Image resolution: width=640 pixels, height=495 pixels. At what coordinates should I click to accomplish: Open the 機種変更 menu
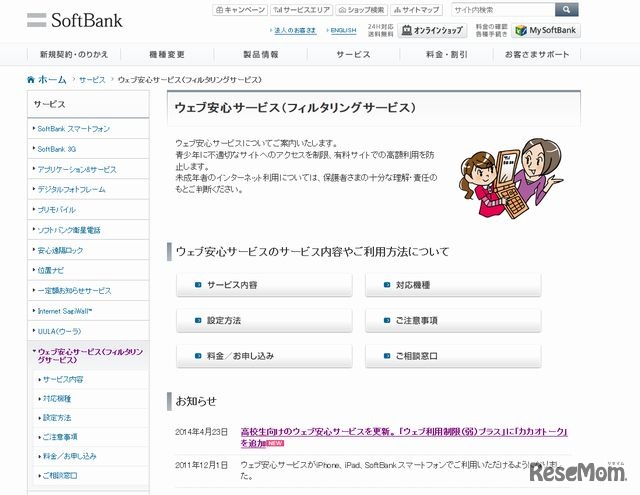click(167, 54)
